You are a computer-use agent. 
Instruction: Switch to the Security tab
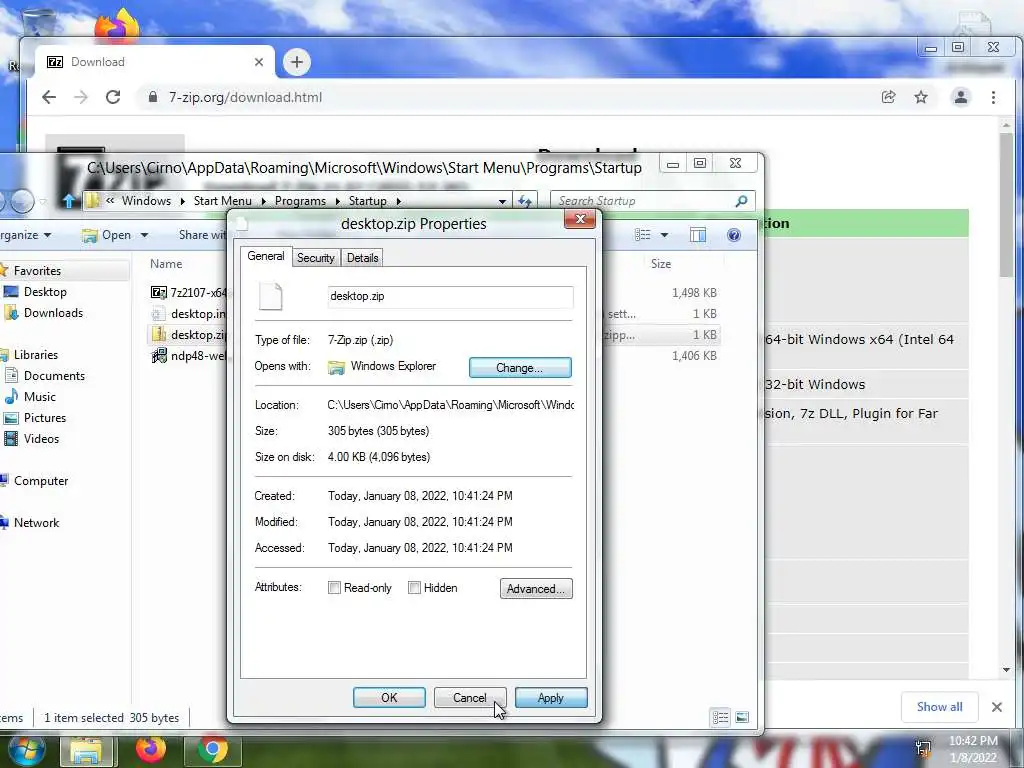pos(315,258)
